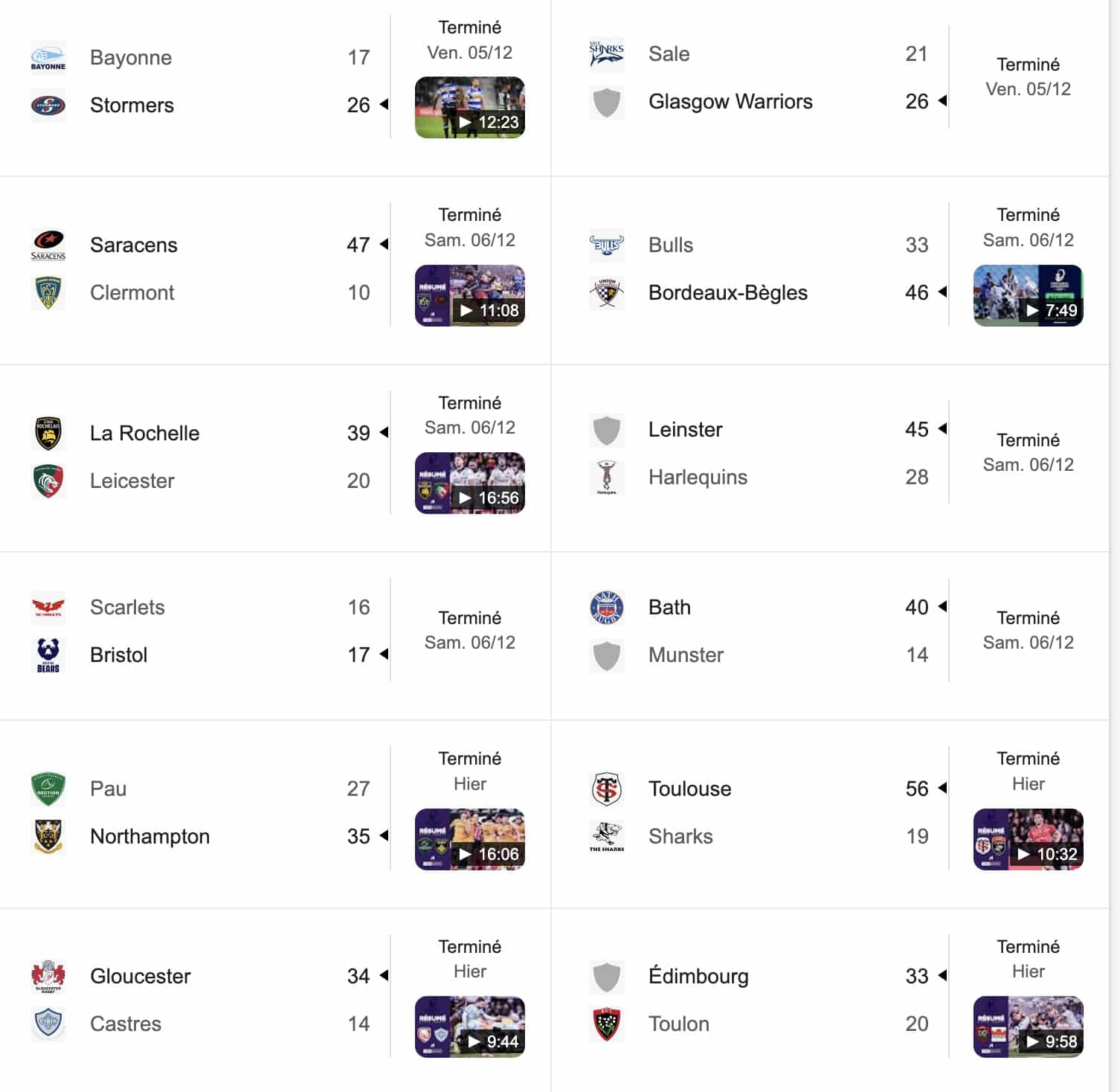Click the Sale Sharks logo
This screenshot has height=1092, width=1120.
(x=607, y=54)
